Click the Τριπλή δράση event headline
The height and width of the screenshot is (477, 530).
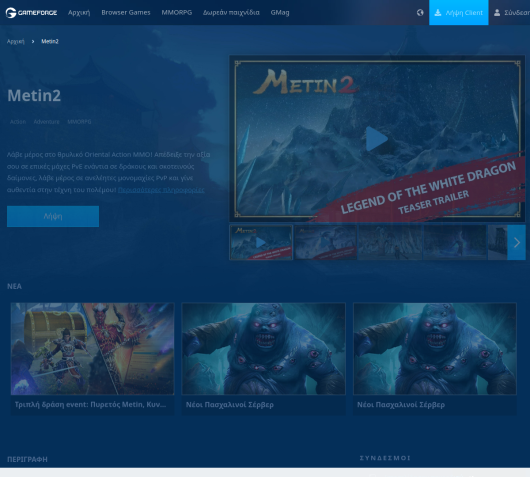click(91, 404)
